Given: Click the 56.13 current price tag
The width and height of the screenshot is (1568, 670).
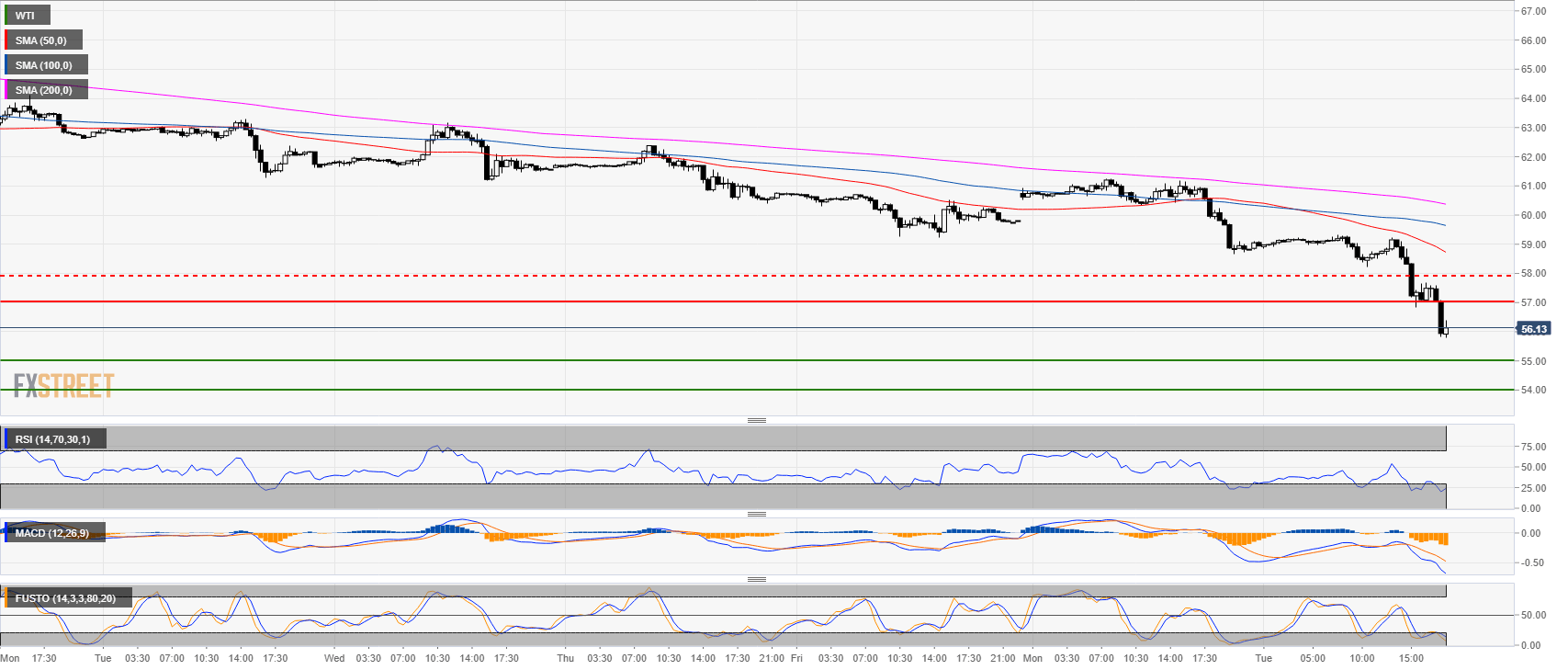Looking at the screenshot, I should click(1533, 329).
